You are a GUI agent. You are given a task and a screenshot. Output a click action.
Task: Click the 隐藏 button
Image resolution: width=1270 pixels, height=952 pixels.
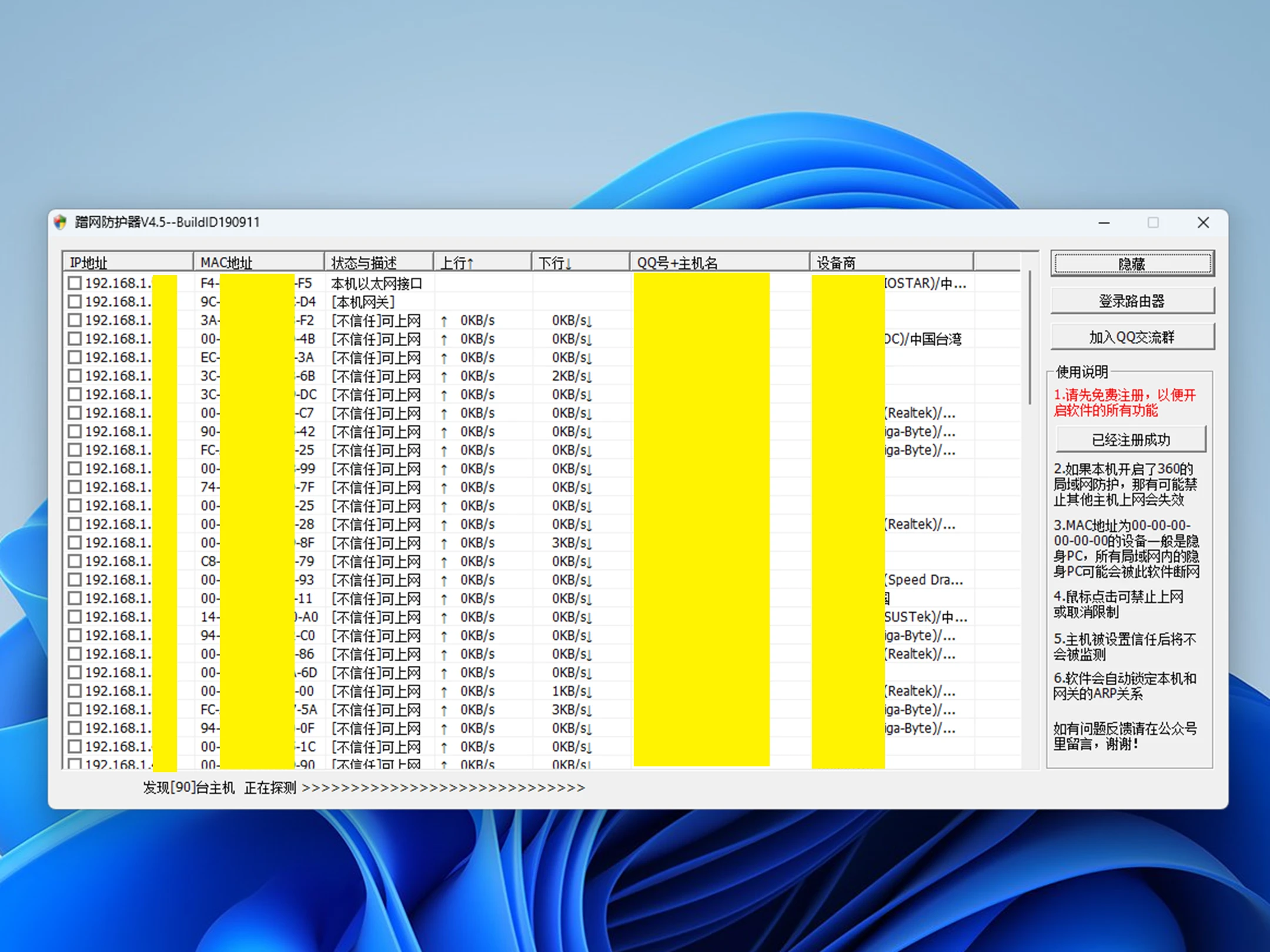coord(1132,264)
